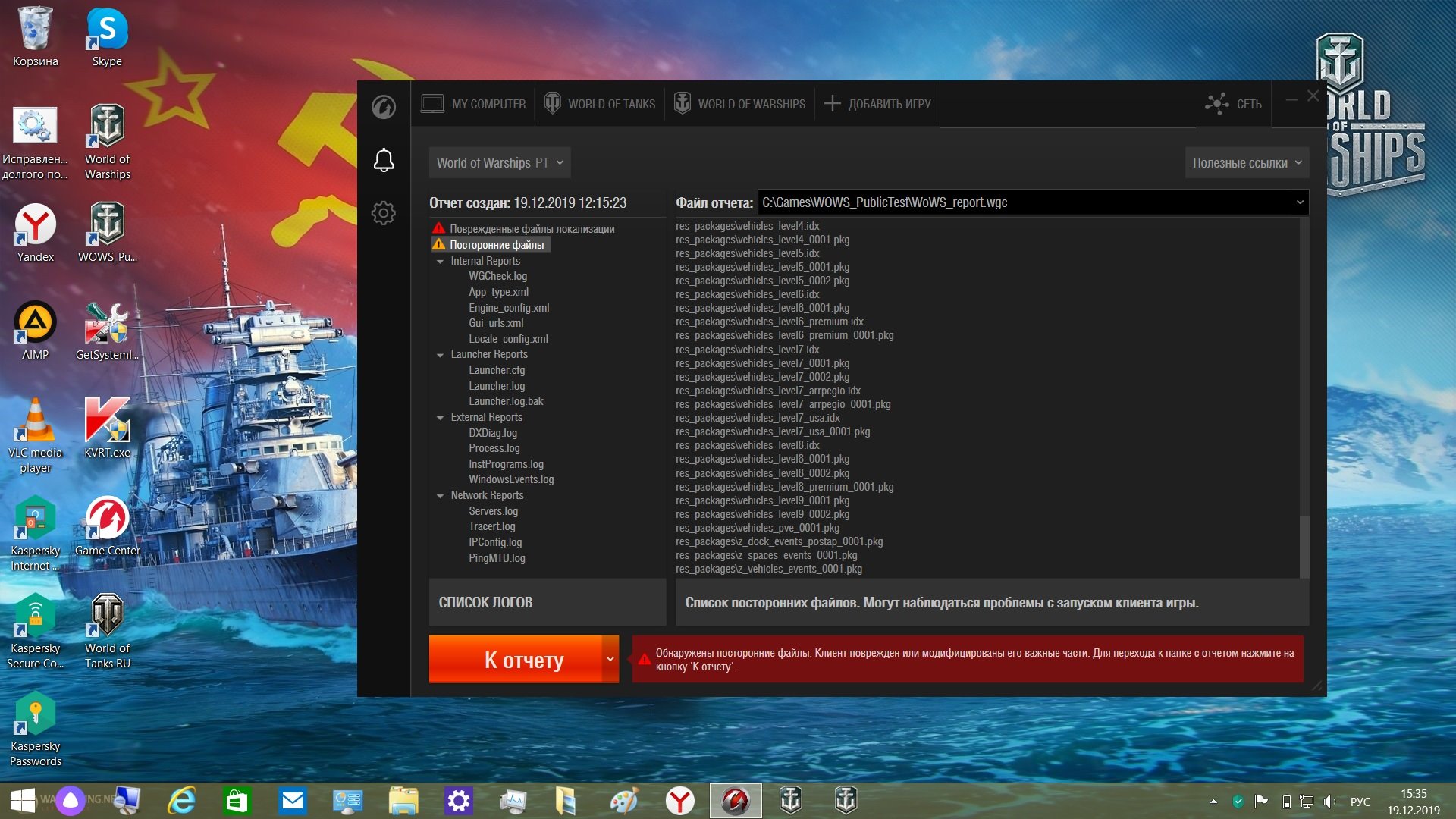Select Launcher.cfg entry
The image size is (1456, 819).
click(497, 370)
